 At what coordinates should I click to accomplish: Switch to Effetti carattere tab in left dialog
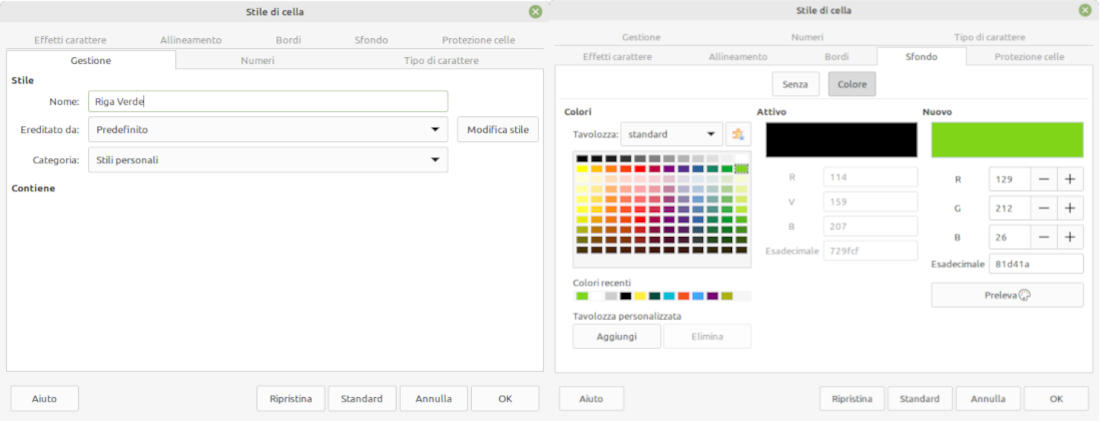pyautogui.click(x=70, y=40)
